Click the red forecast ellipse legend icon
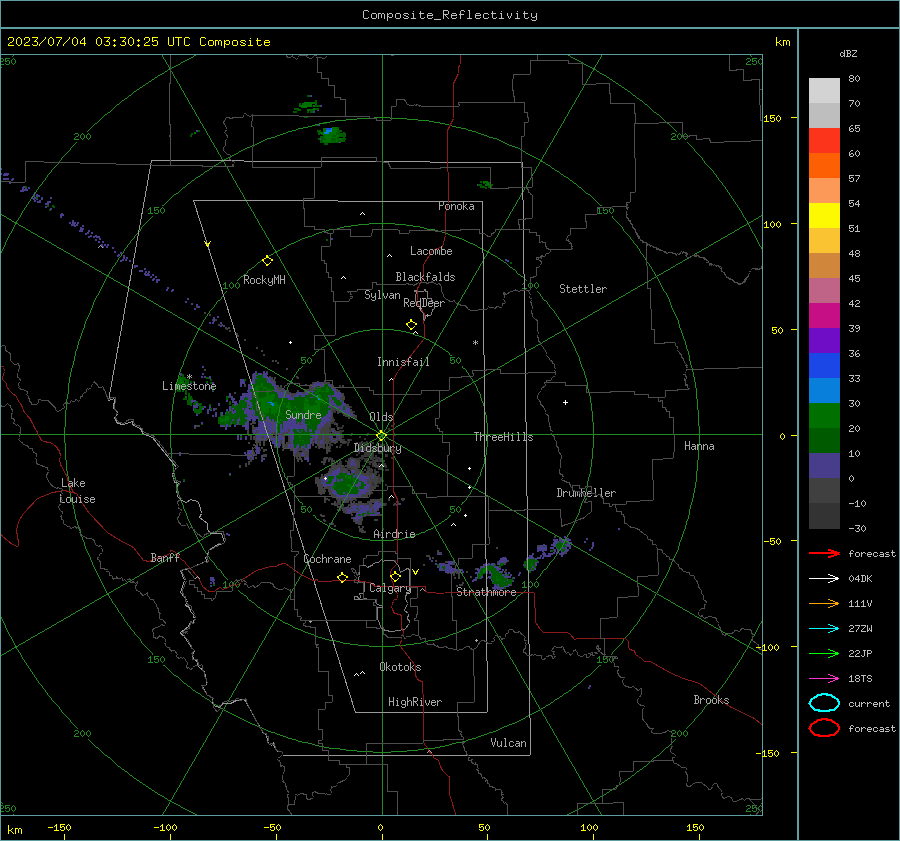This screenshot has height=841, width=900. tap(824, 728)
